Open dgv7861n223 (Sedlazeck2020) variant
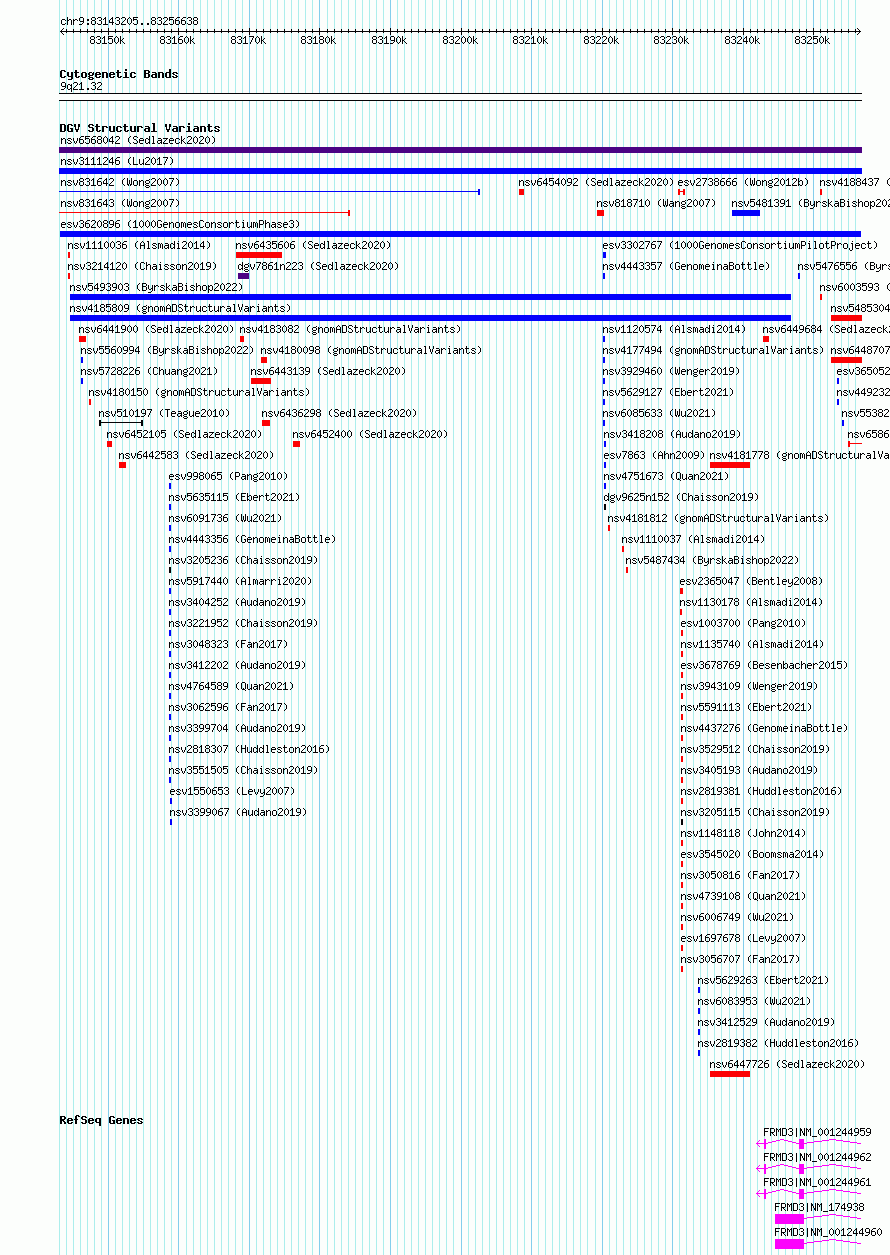 click(318, 266)
